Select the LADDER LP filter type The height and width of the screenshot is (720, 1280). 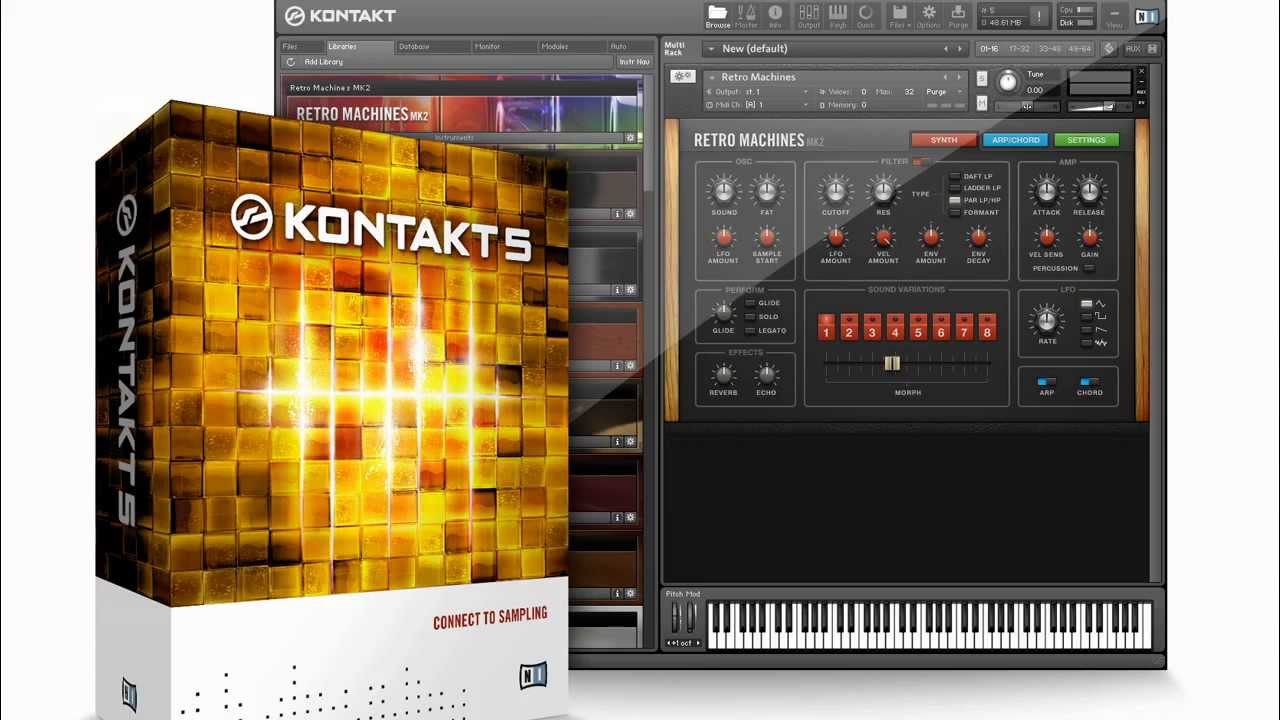(955, 188)
